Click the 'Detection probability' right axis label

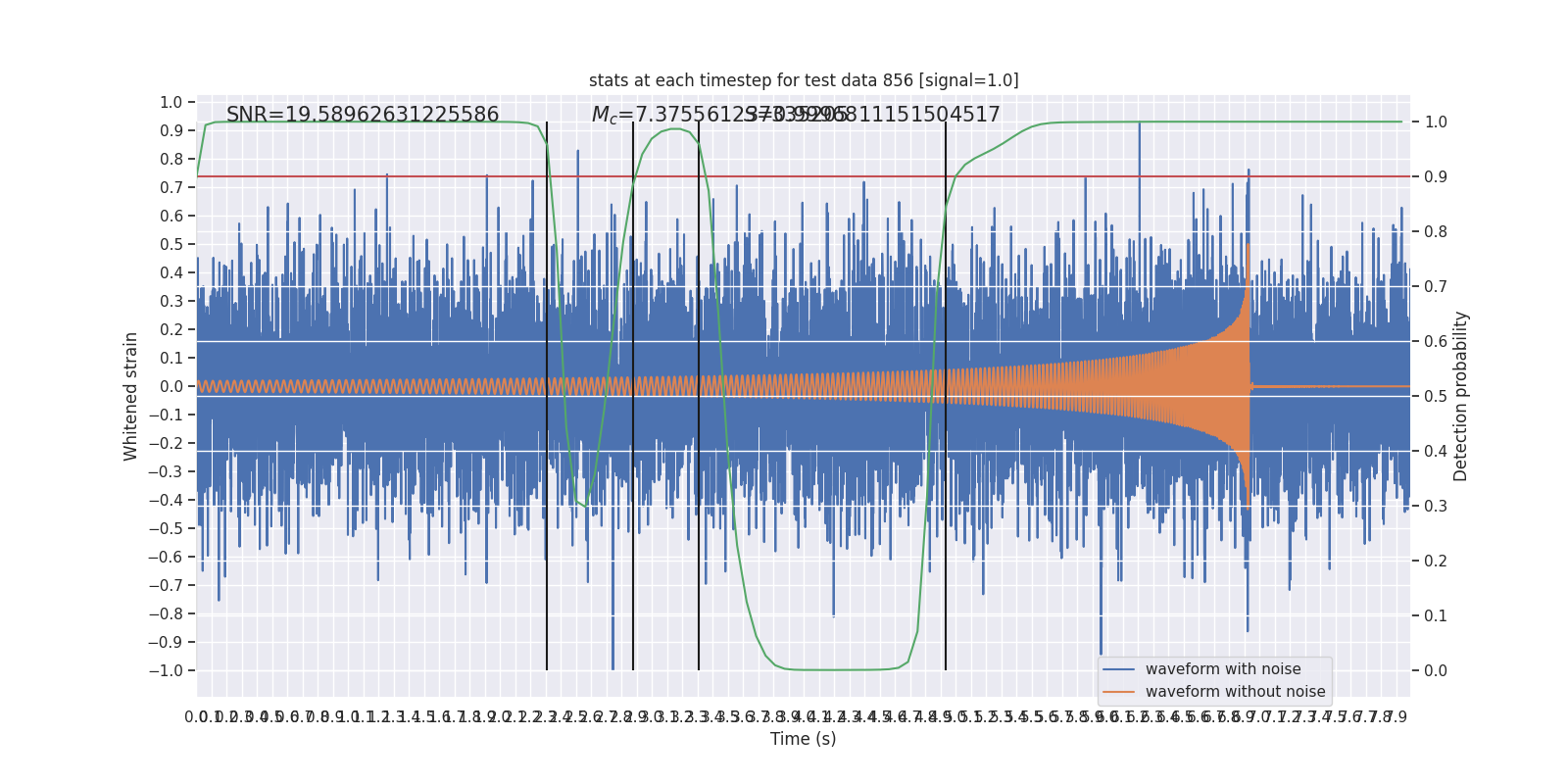pos(1461,396)
